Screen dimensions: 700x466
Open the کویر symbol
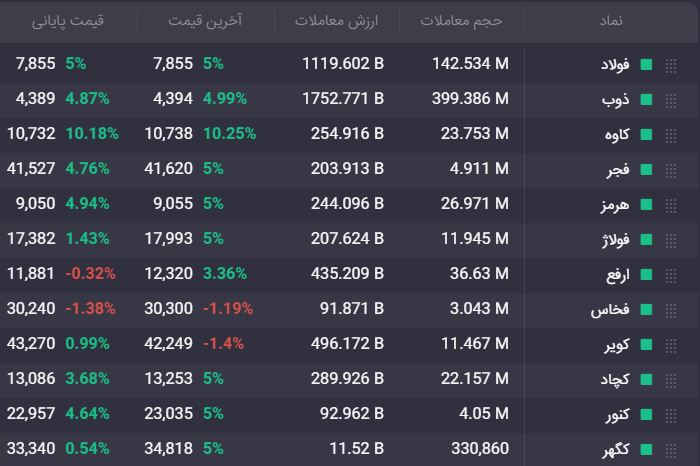tap(617, 344)
